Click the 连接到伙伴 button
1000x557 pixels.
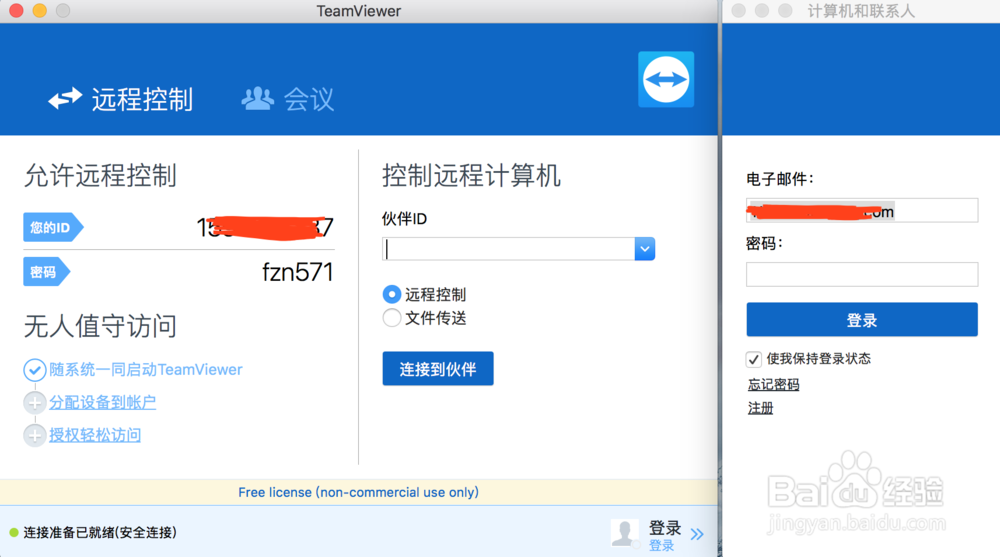tap(438, 369)
